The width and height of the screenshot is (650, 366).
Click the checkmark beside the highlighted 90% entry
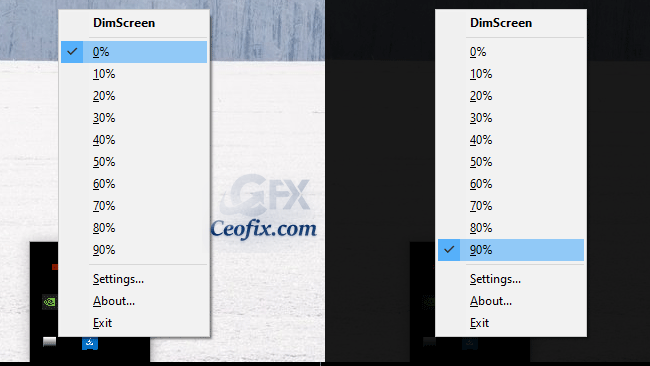[x=449, y=250]
